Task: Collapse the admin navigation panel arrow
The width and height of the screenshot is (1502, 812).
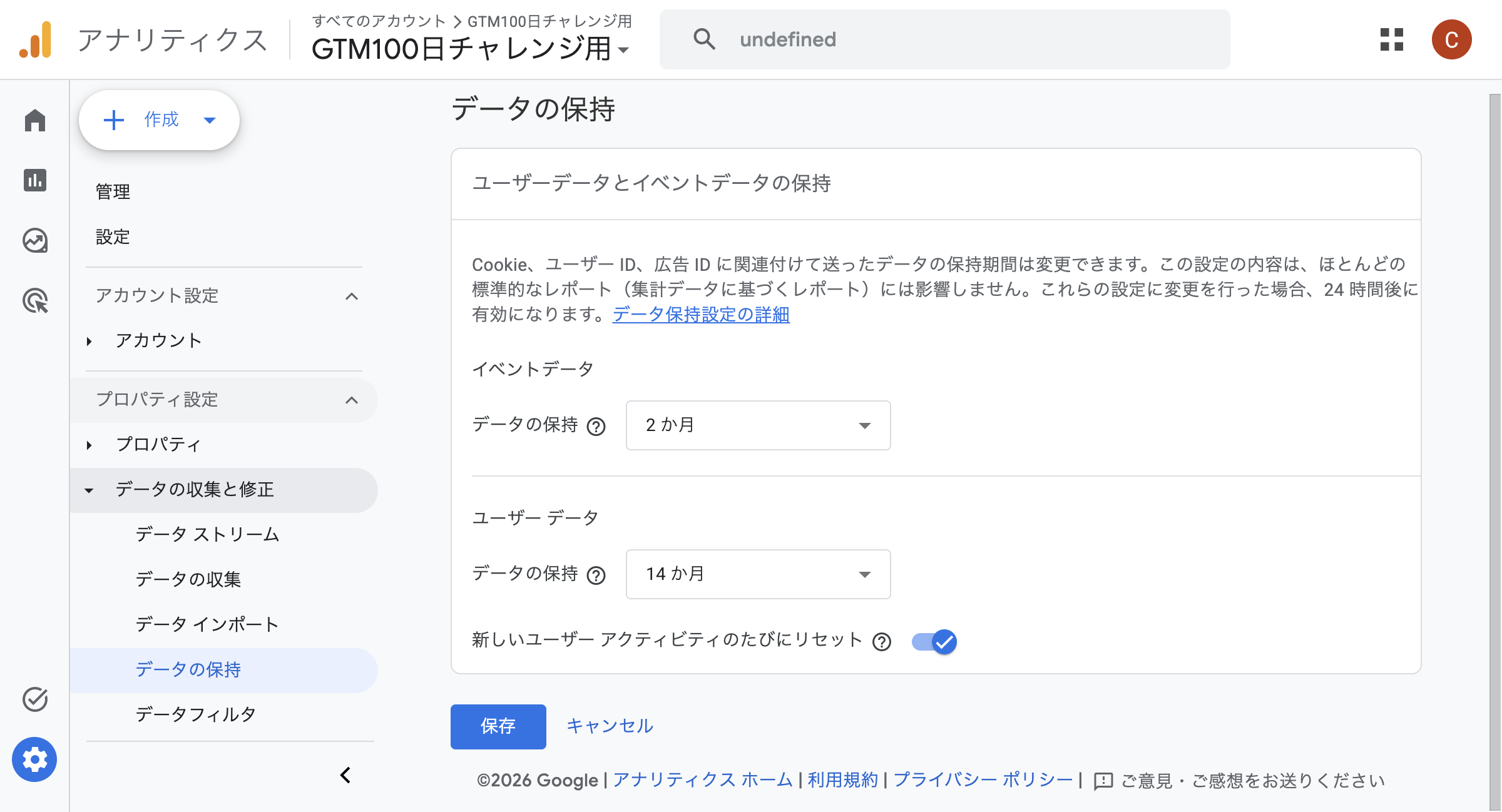Action: (x=345, y=775)
